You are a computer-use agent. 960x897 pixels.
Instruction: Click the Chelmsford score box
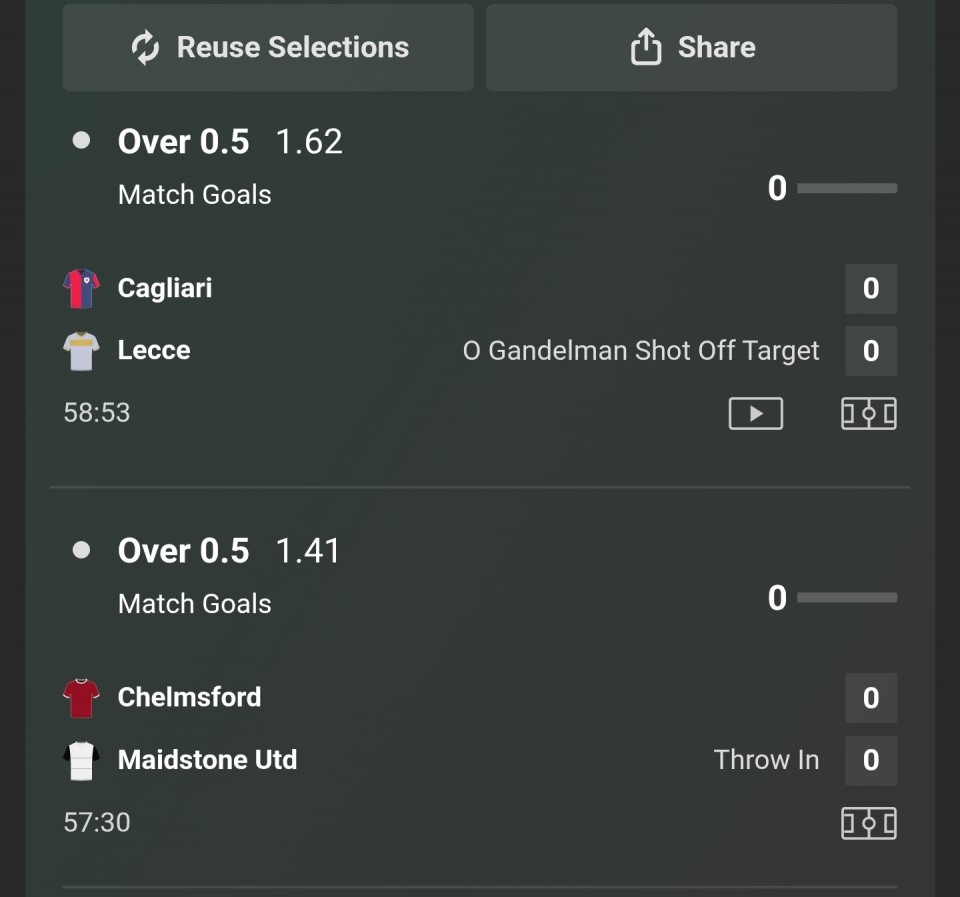click(x=870, y=698)
